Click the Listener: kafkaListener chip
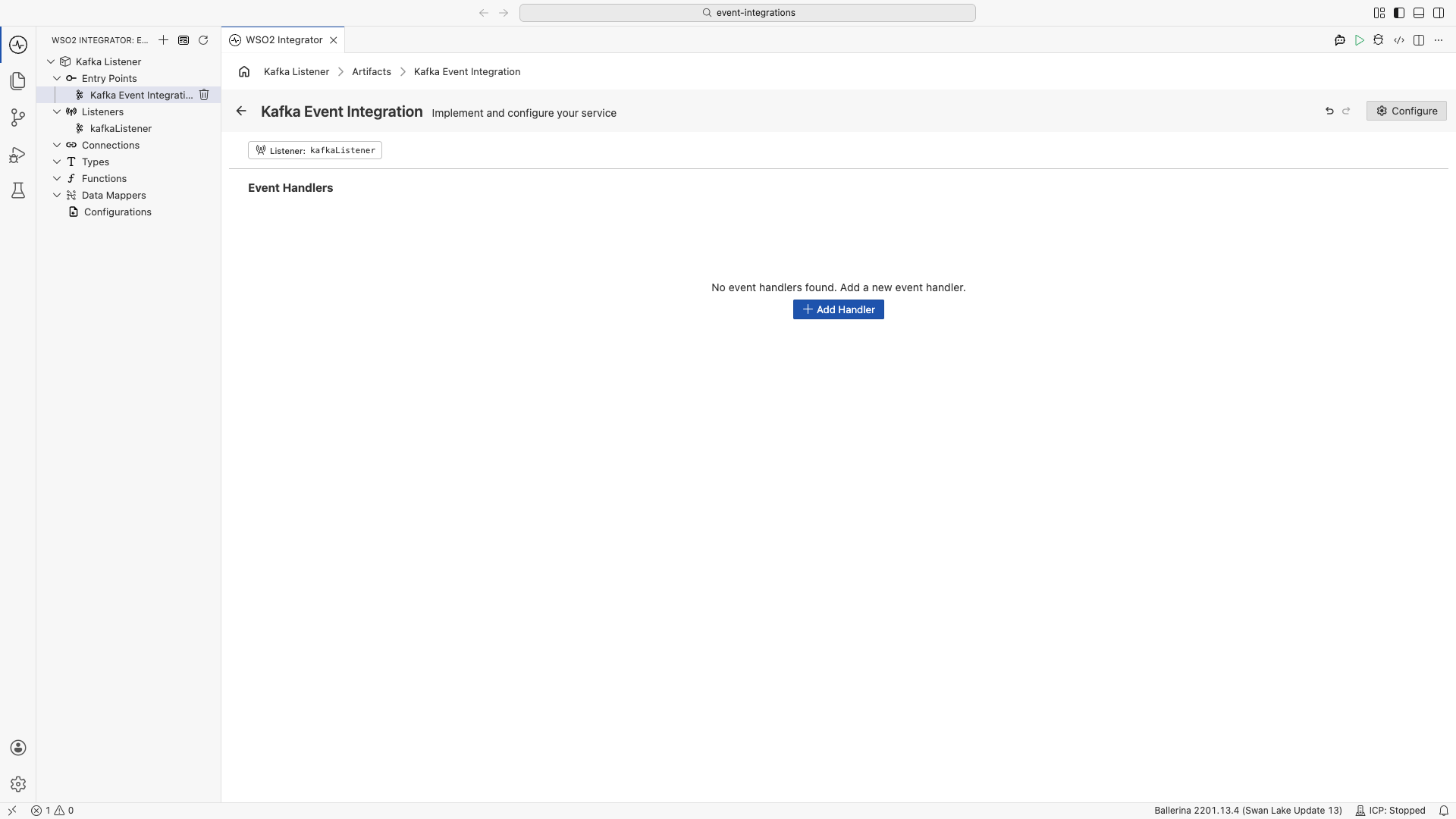Viewport: 1456px width, 819px height. click(x=315, y=150)
